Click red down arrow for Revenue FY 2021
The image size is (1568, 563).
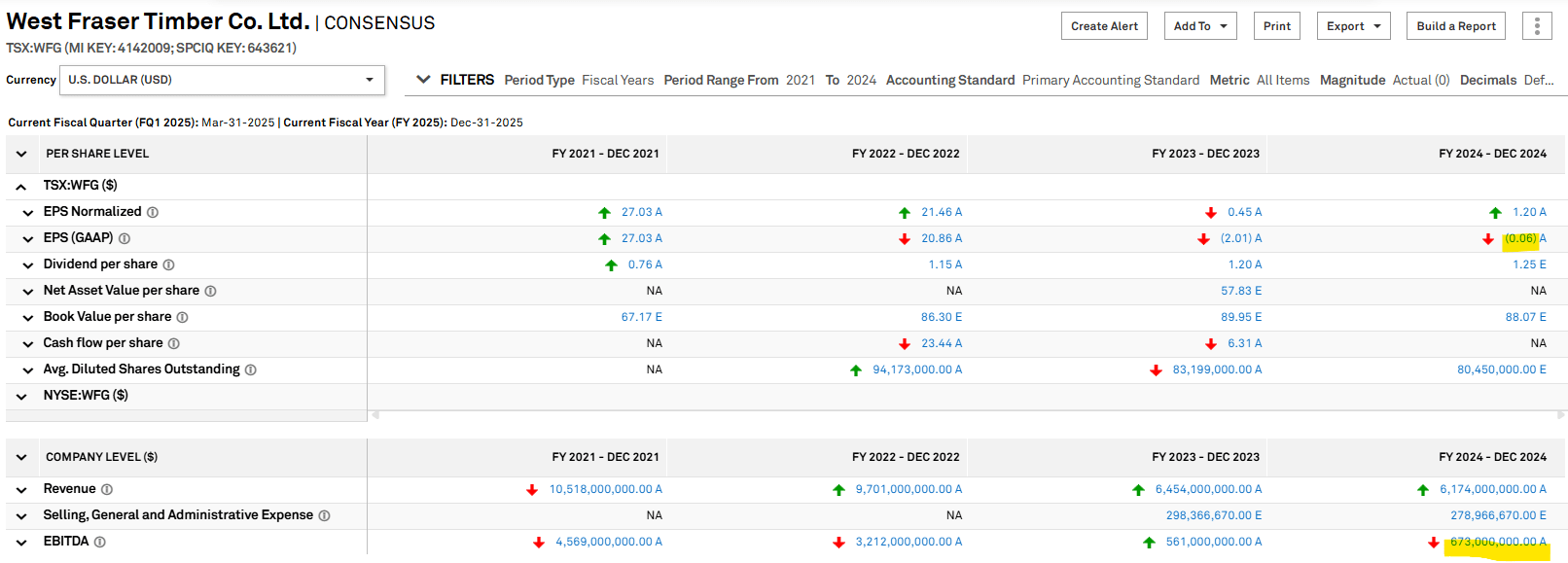532,489
